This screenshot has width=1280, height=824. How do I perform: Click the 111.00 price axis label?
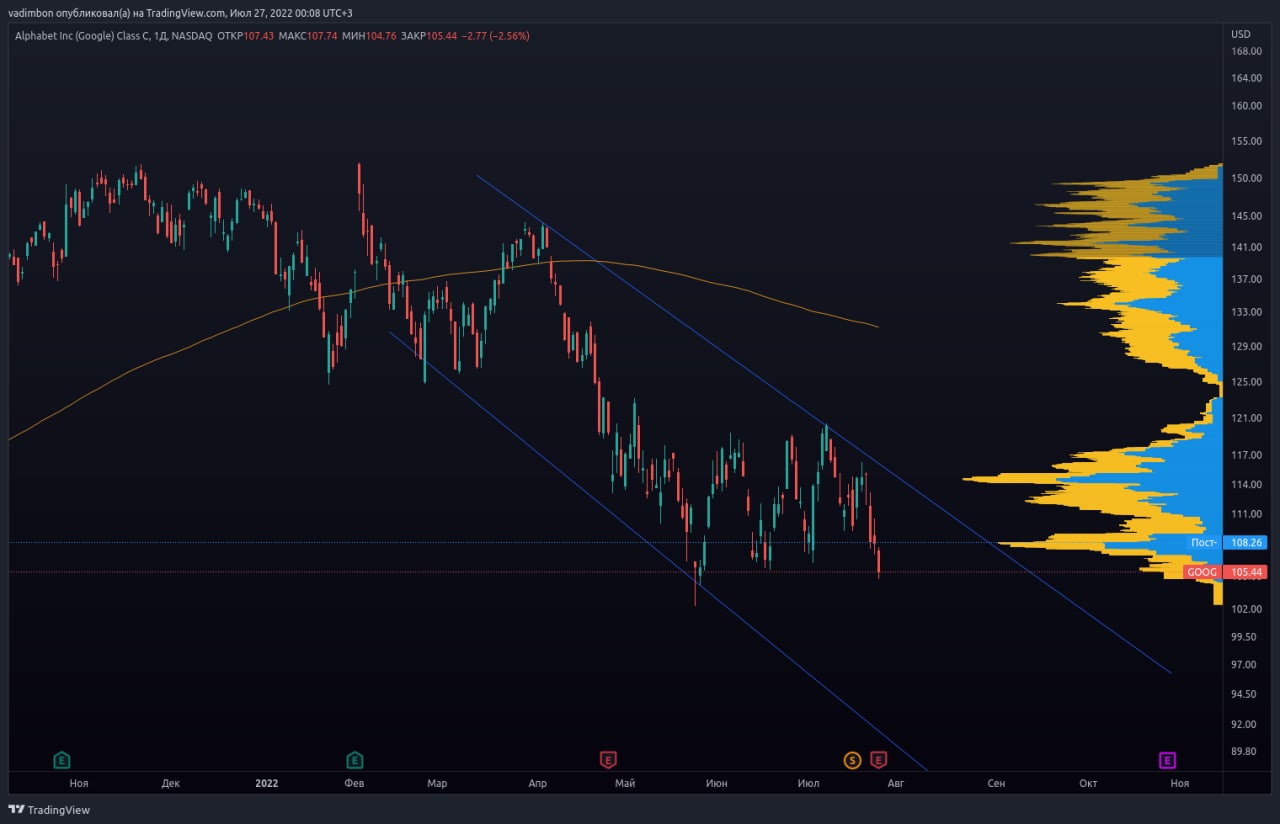(x=1246, y=513)
